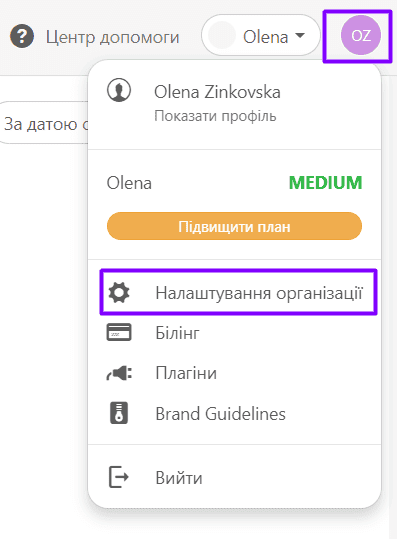Click Показати профіль link

pos(215,116)
